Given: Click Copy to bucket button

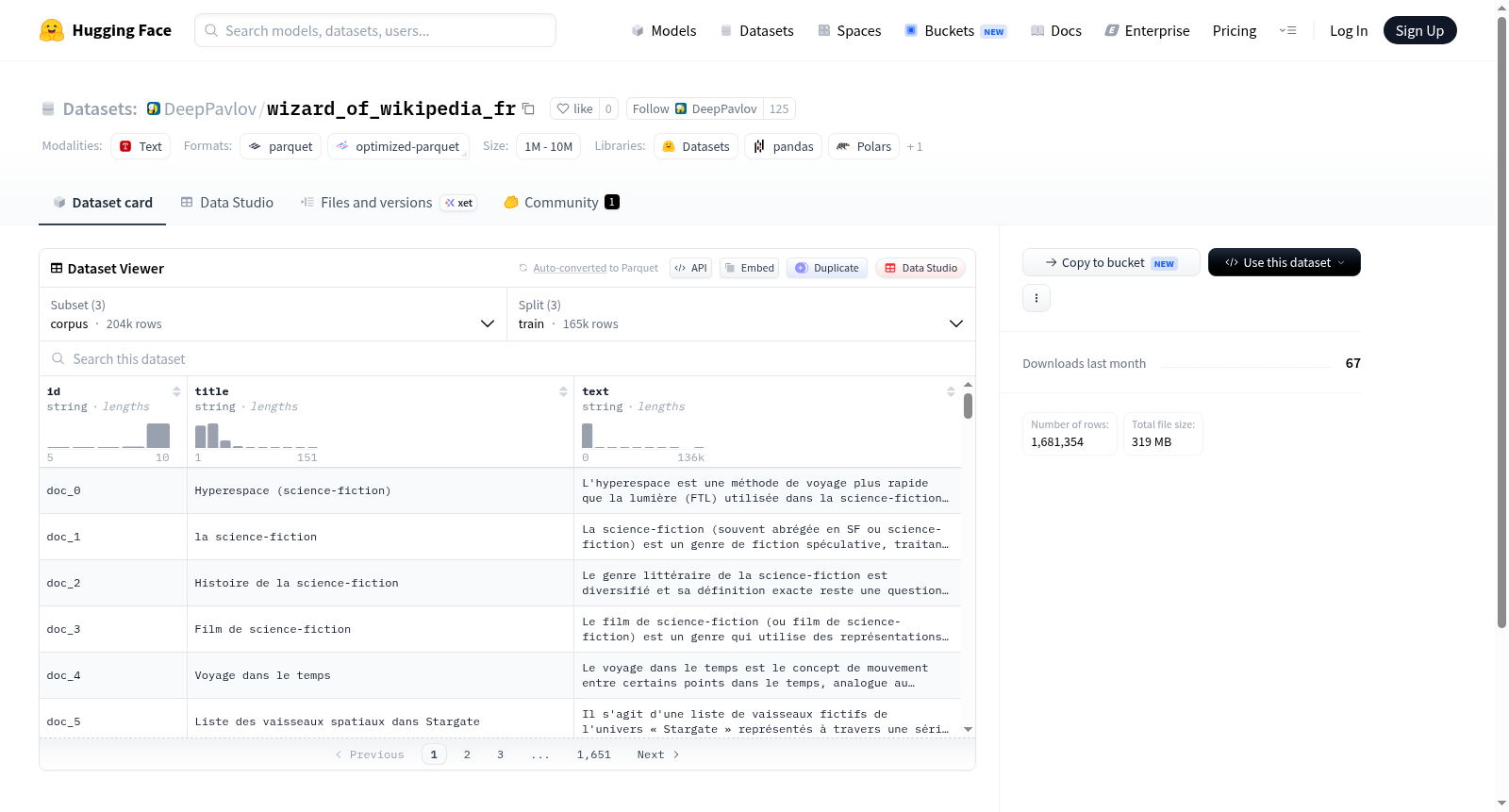Looking at the screenshot, I should pyautogui.click(x=1111, y=262).
